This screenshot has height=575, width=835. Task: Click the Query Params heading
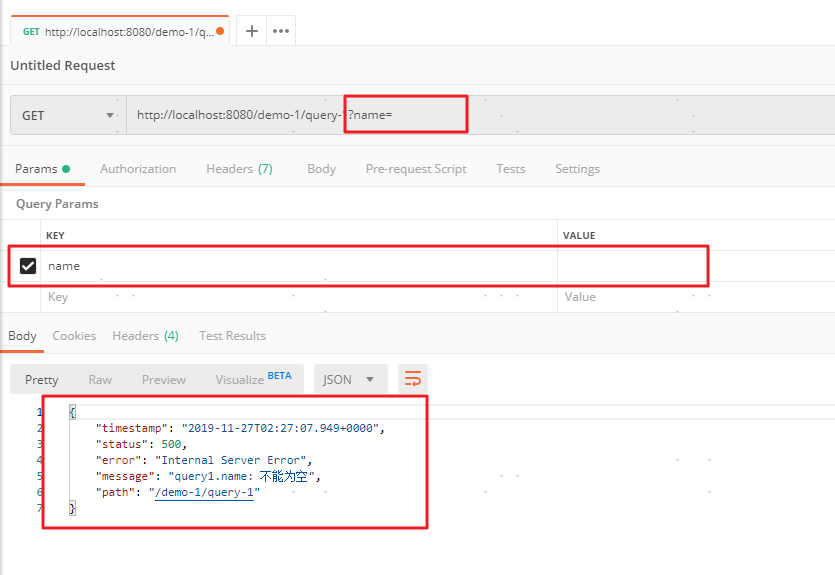click(x=57, y=204)
